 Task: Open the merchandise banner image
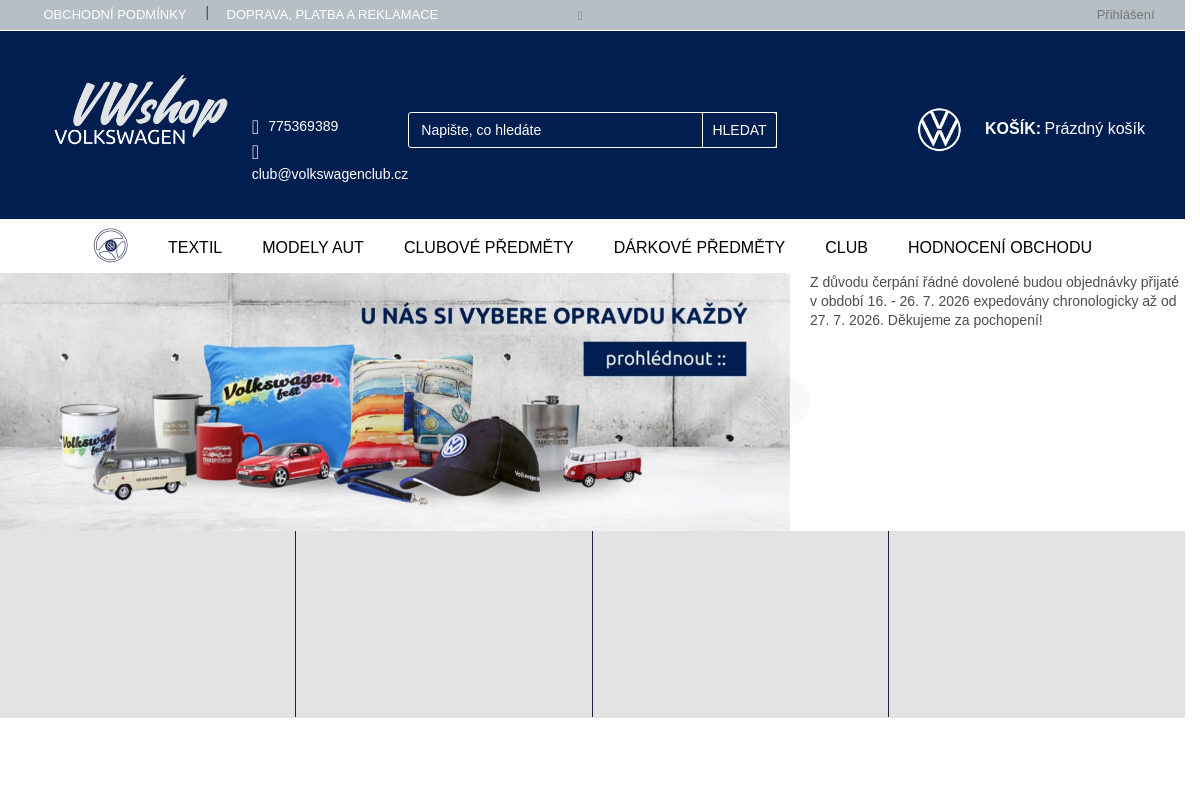point(395,402)
